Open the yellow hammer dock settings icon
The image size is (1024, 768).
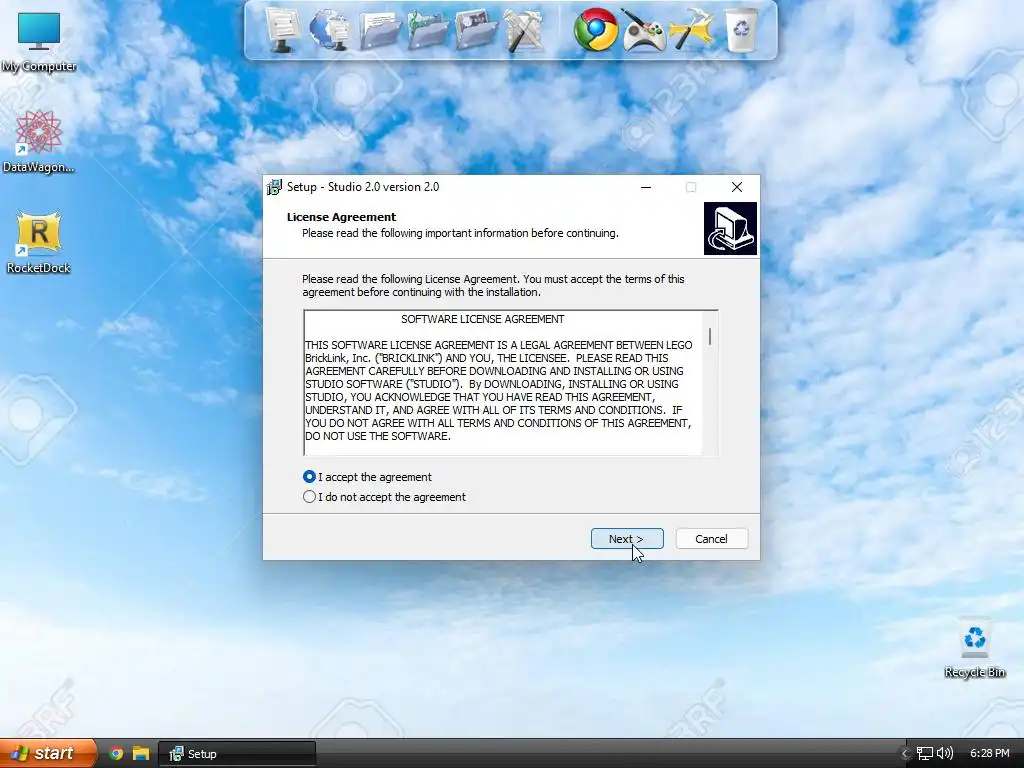692,30
